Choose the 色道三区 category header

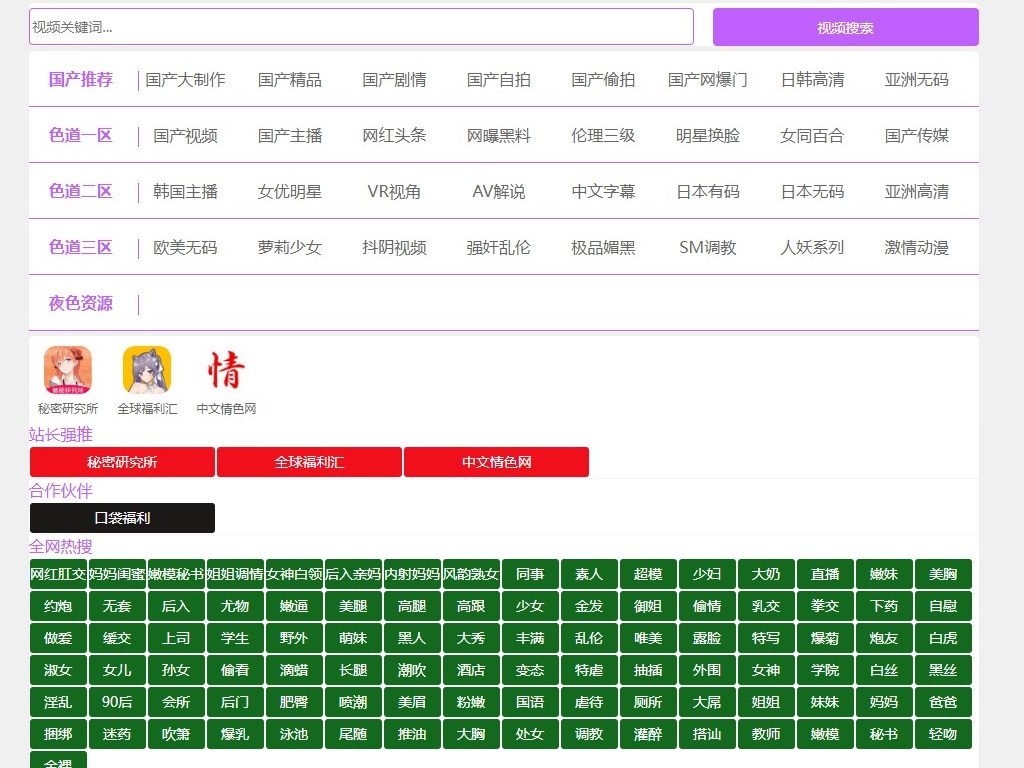[x=81, y=247]
